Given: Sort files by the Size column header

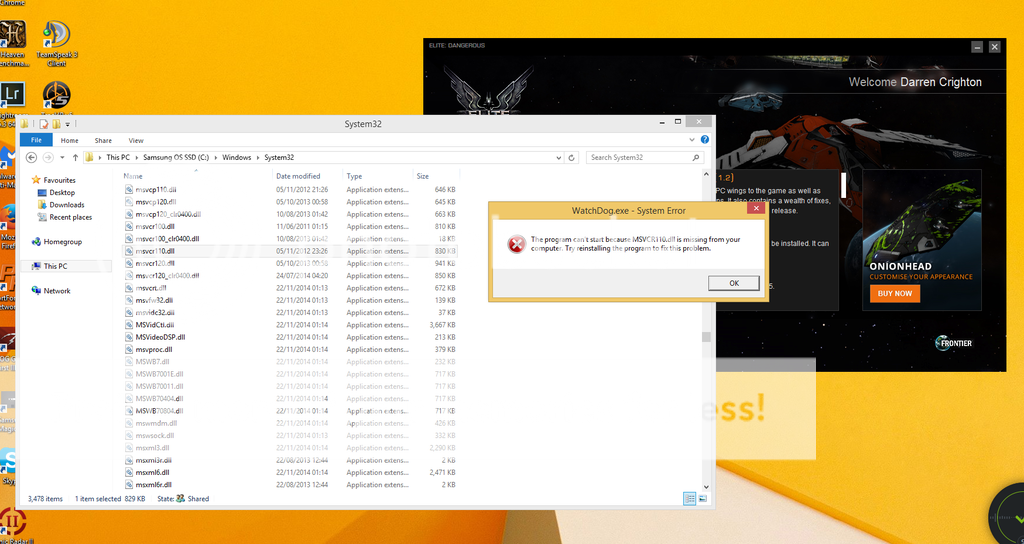Looking at the screenshot, I should pyautogui.click(x=436, y=176).
